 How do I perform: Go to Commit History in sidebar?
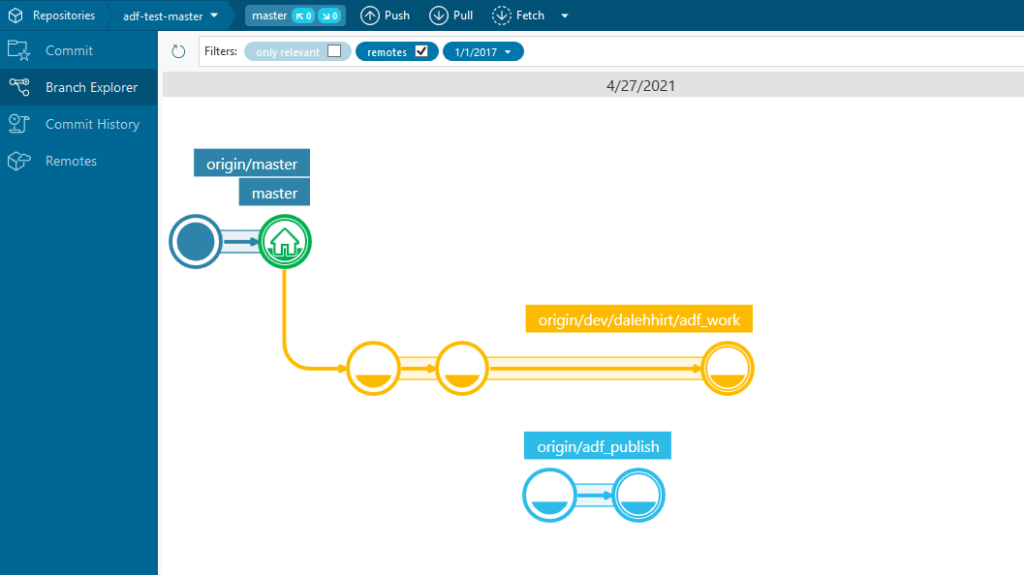click(92, 124)
